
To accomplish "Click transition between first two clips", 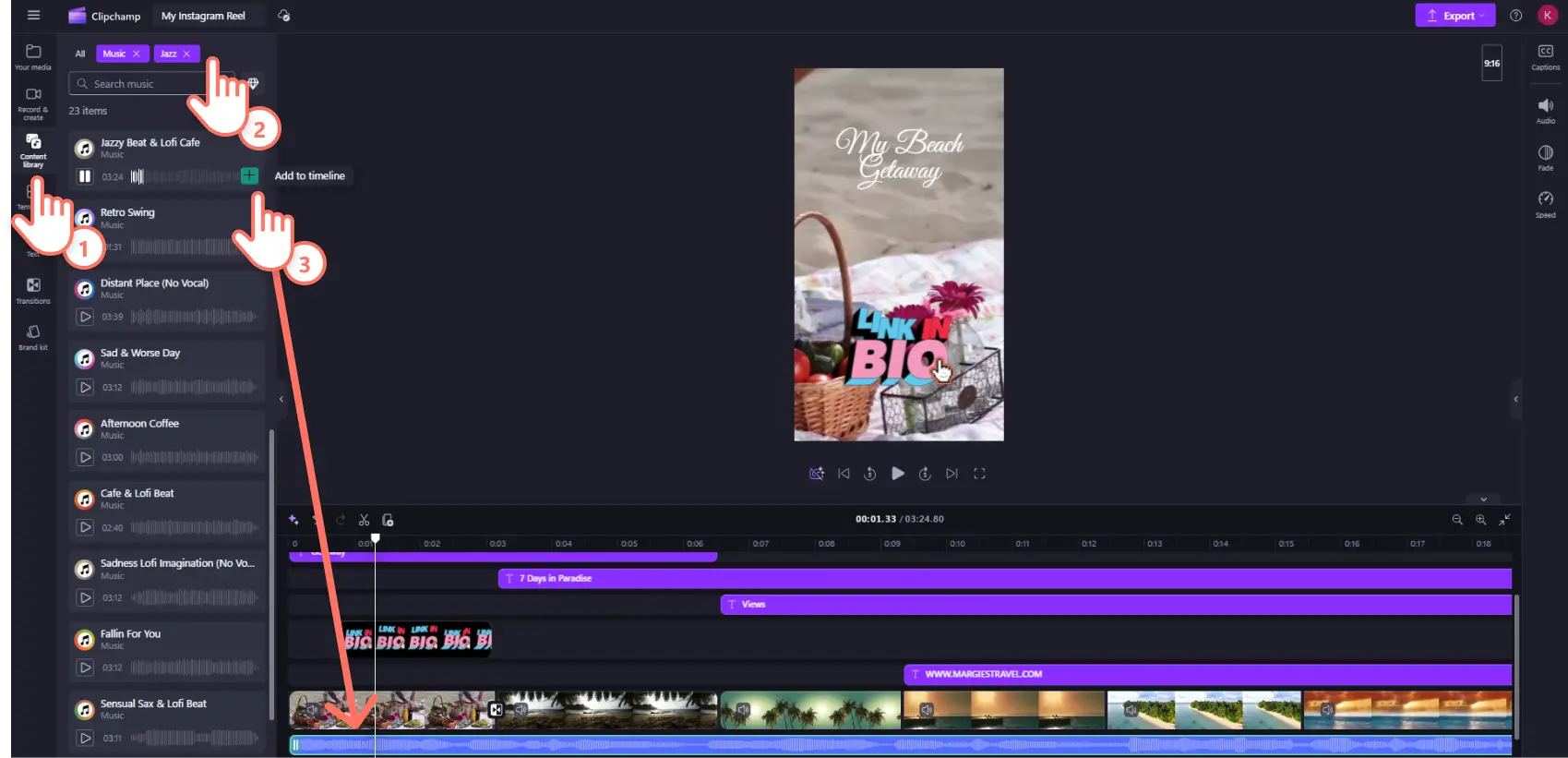I will point(497,710).
